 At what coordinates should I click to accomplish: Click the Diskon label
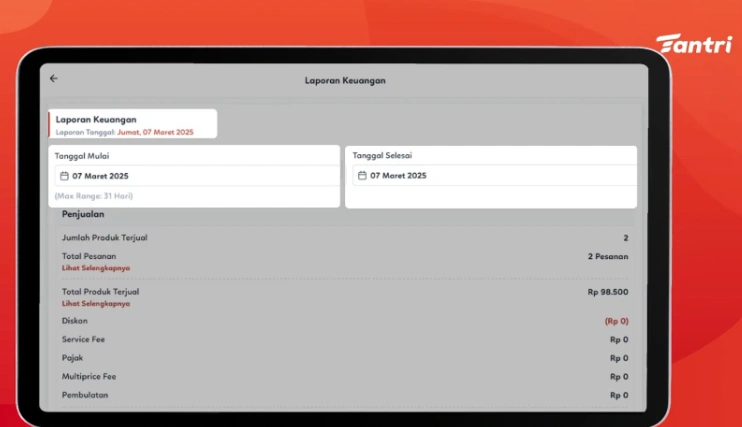(x=75, y=321)
